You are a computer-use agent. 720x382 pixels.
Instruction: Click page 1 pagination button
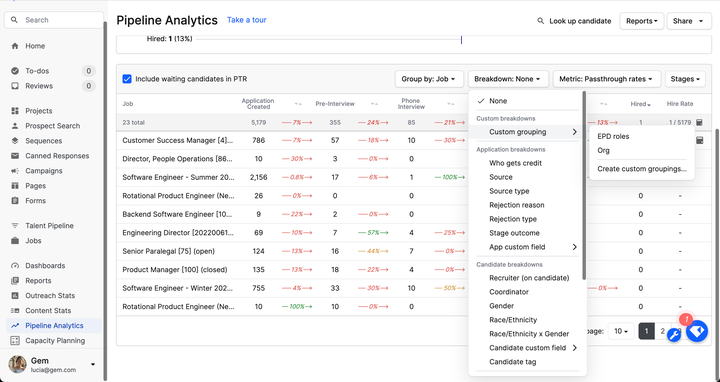[x=646, y=331]
